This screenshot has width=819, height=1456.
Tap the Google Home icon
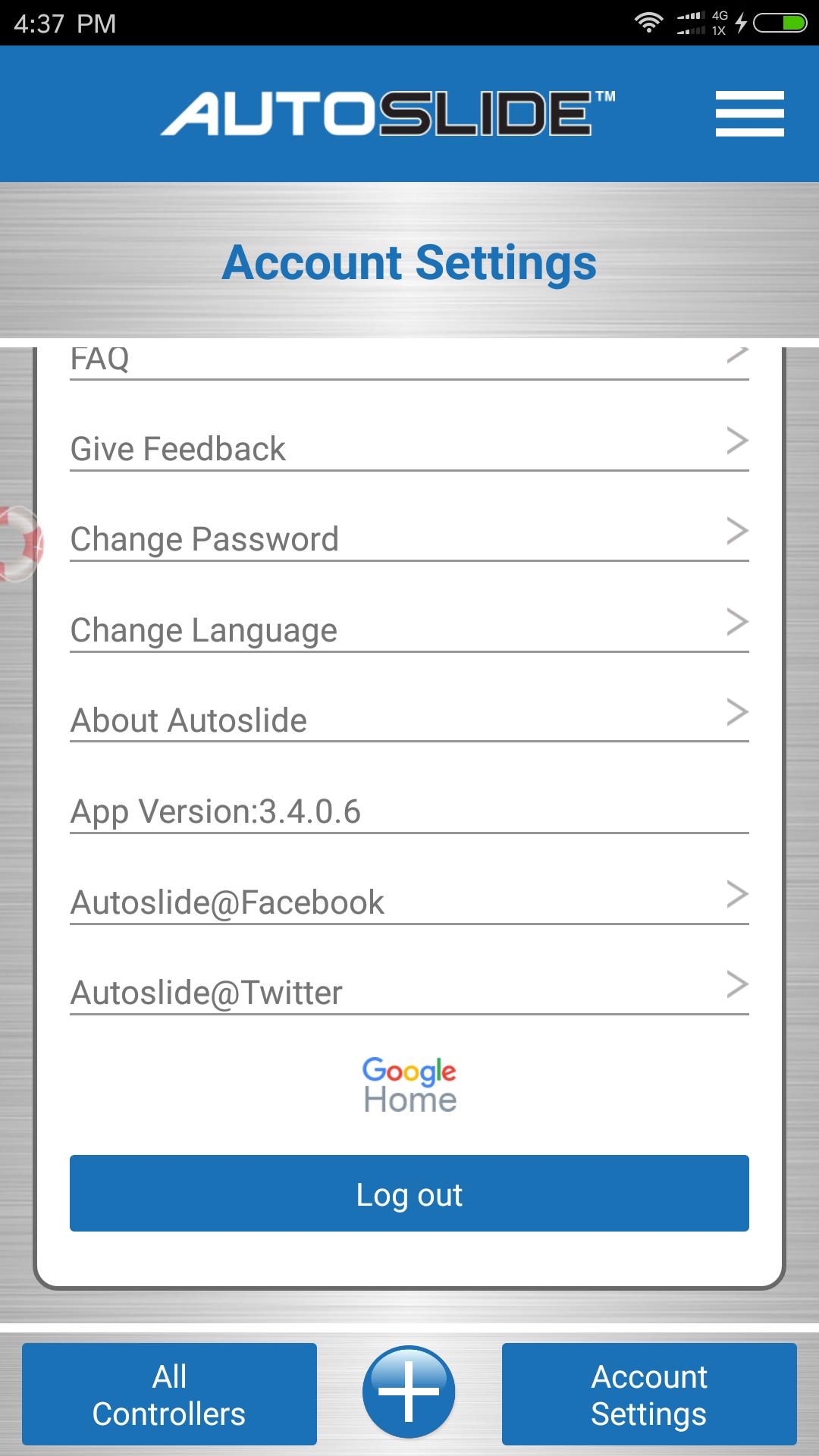pyautogui.click(x=408, y=1084)
